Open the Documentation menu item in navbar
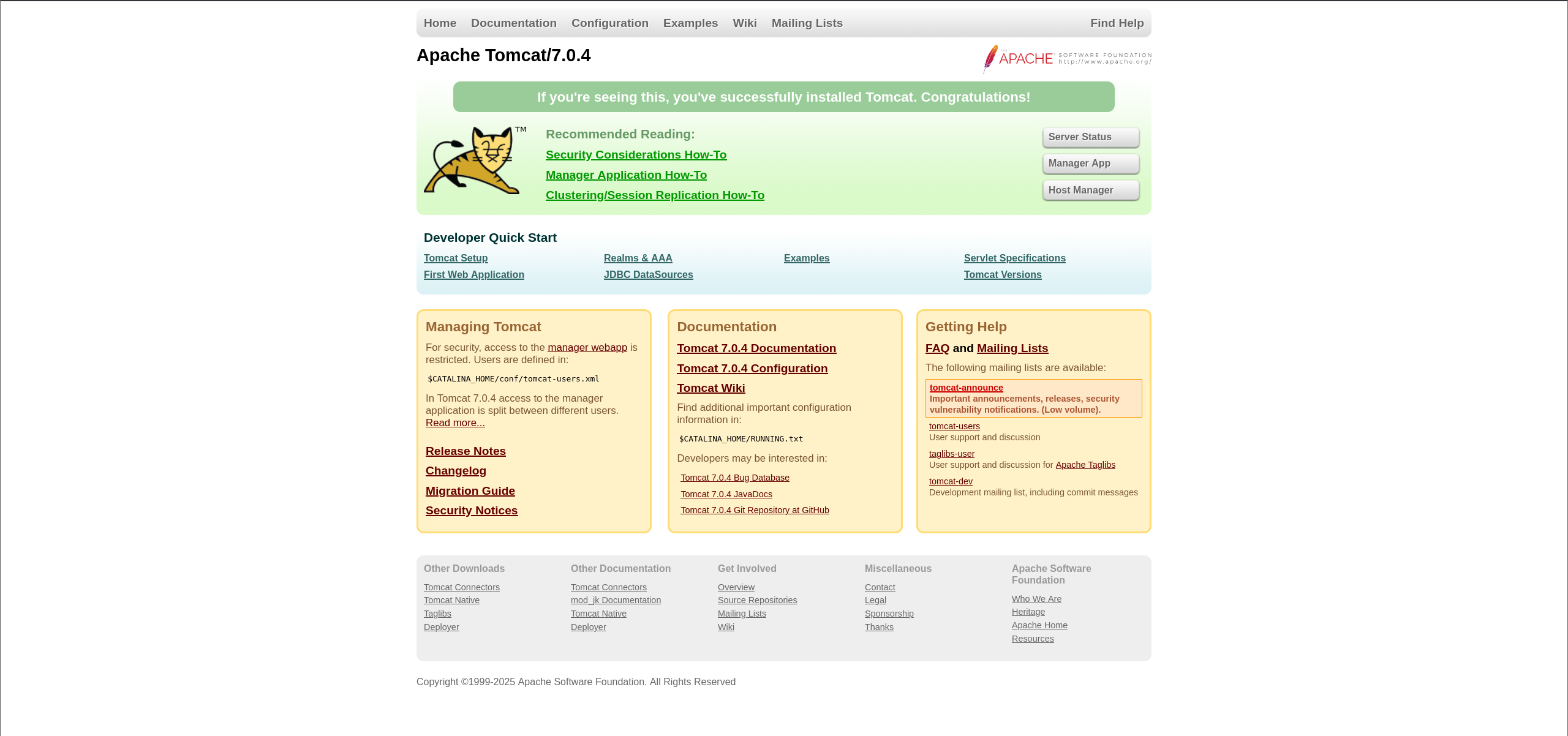 coord(513,23)
